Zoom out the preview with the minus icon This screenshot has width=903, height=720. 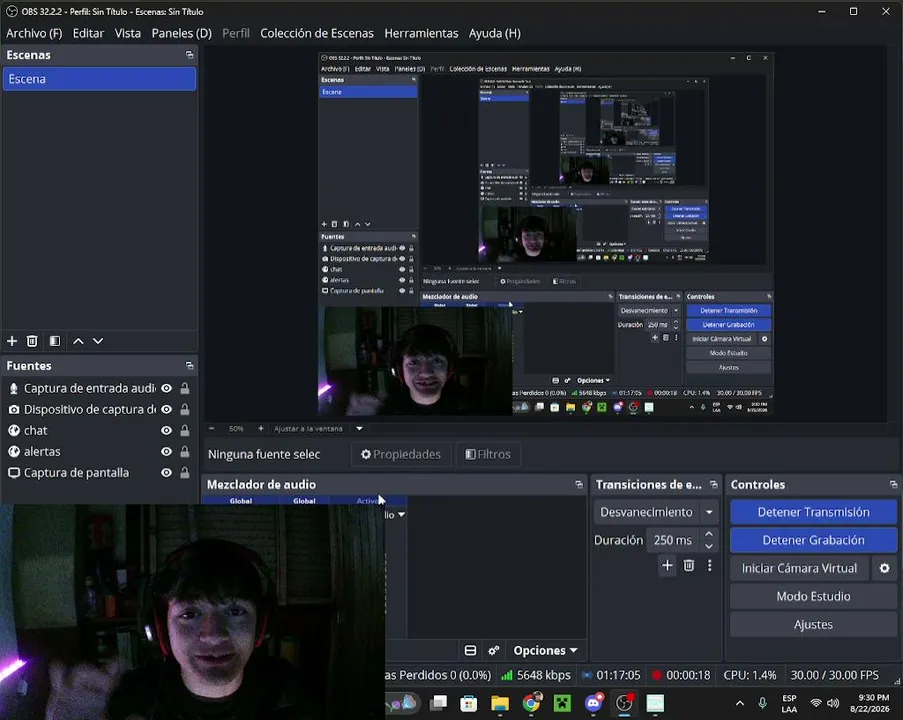211,429
